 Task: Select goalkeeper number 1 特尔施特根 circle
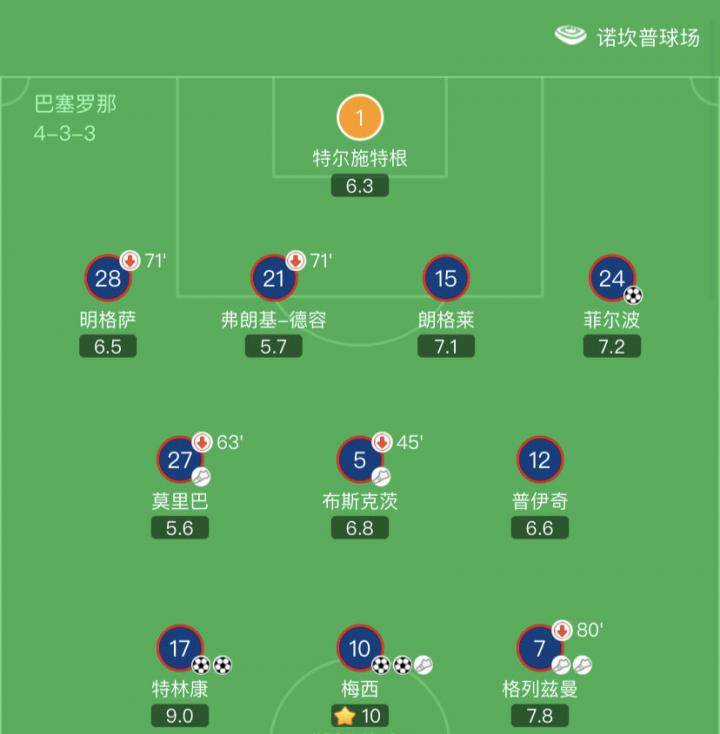tap(360, 118)
